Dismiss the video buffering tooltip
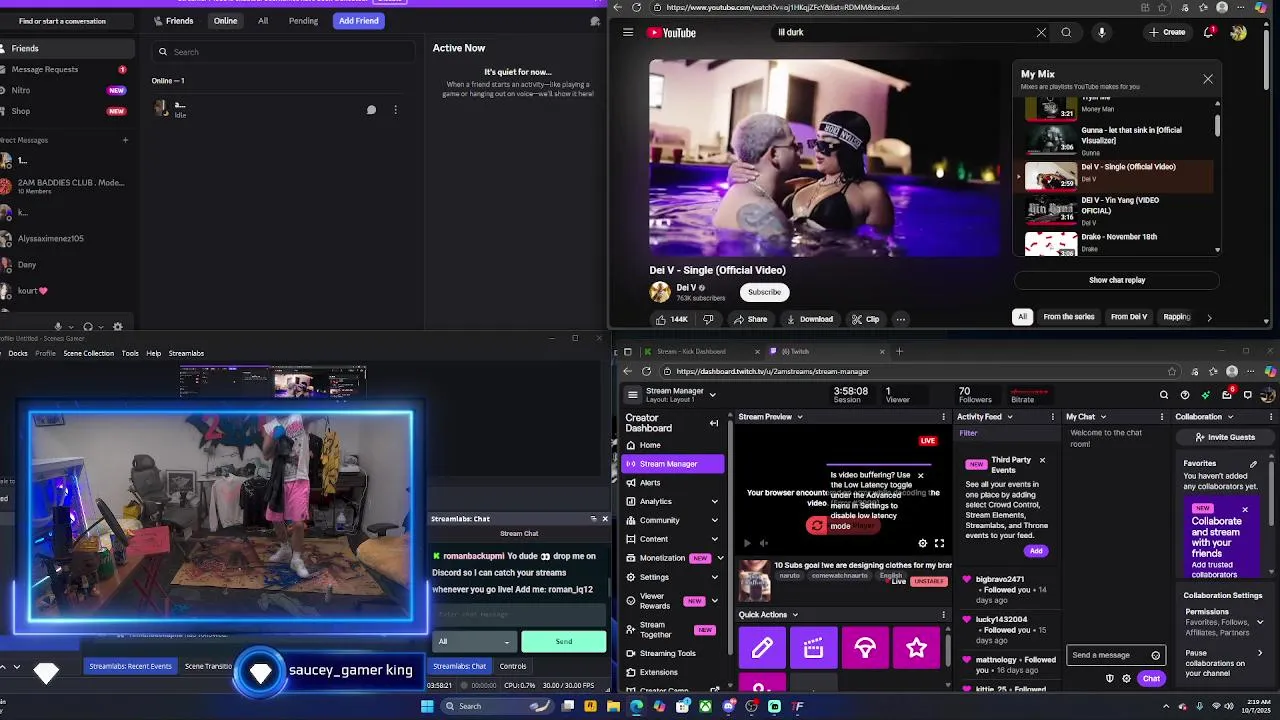This screenshot has height=720, width=1280. coord(921,475)
